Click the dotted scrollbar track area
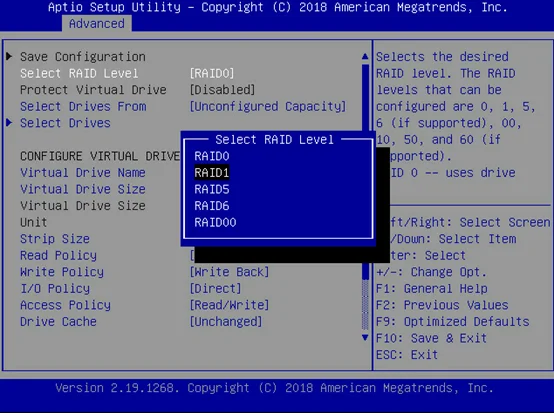Image resolution: width=554 pixels, height=413 pixels. click(365, 305)
